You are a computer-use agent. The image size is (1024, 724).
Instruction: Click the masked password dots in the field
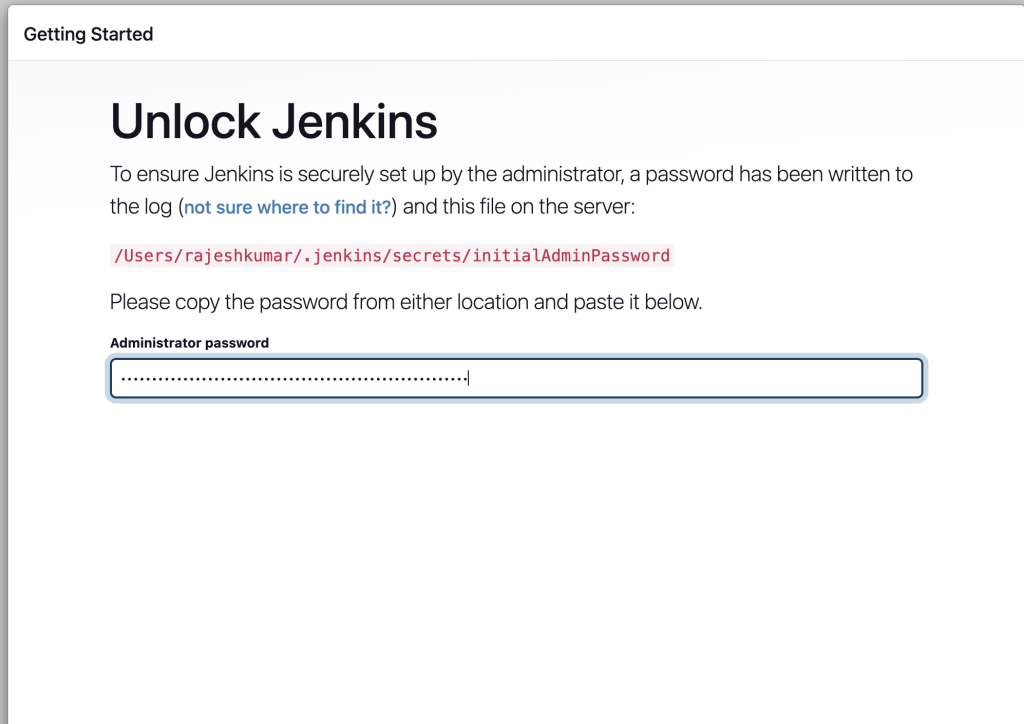pos(292,379)
